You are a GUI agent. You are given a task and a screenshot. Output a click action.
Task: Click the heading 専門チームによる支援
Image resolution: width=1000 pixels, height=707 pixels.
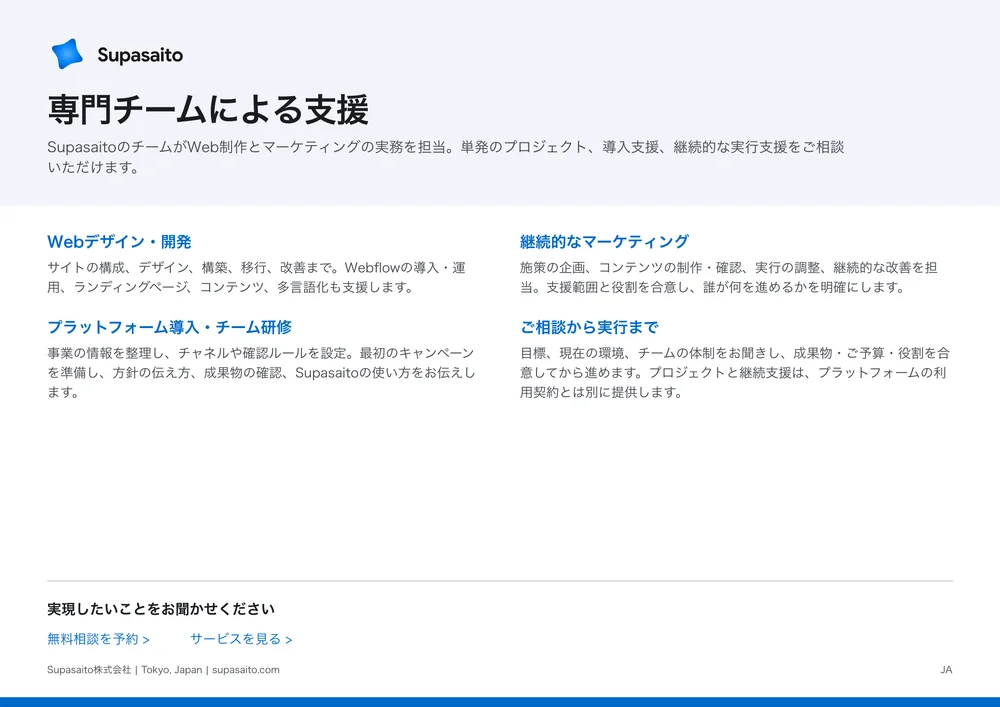click(x=208, y=109)
